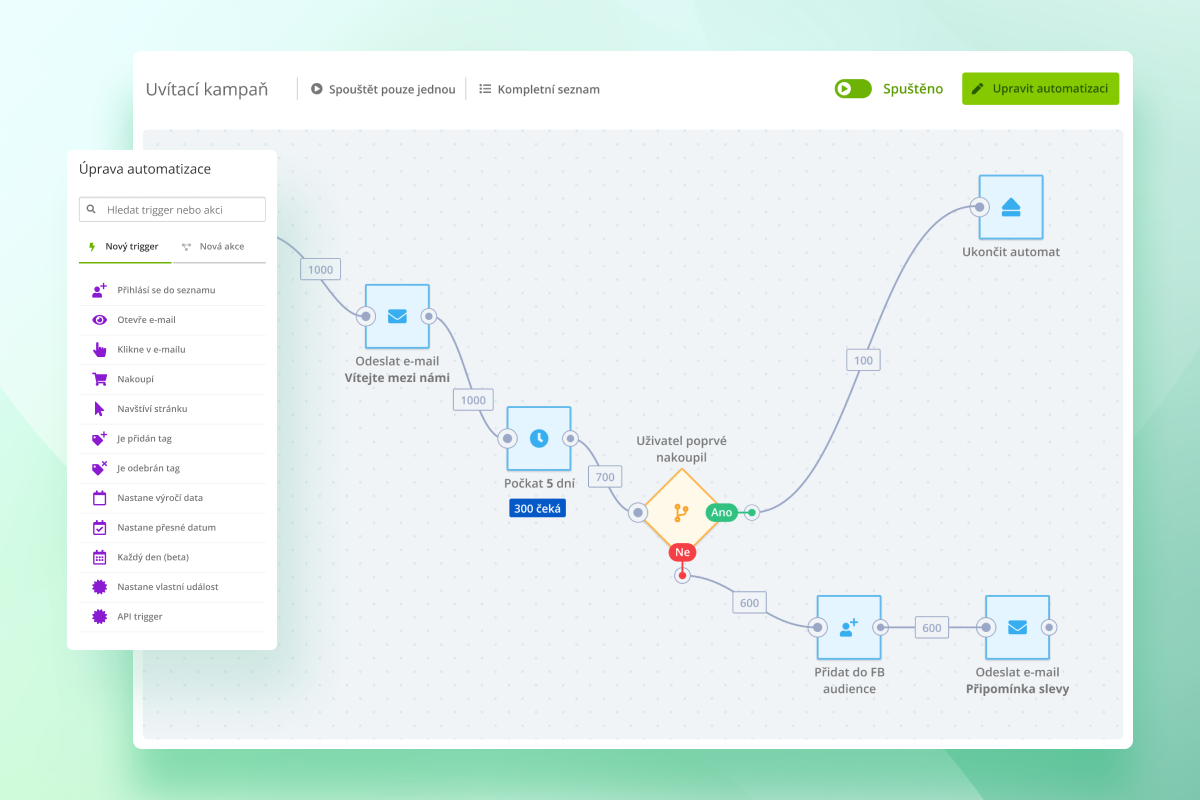Click the blue 300 čeká badge
Image resolution: width=1200 pixels, height=800 pixels.
coord(538,508)
